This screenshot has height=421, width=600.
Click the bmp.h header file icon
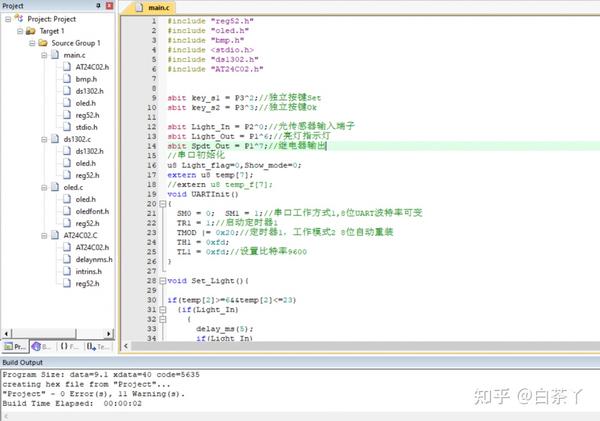[x=67, y=79]
